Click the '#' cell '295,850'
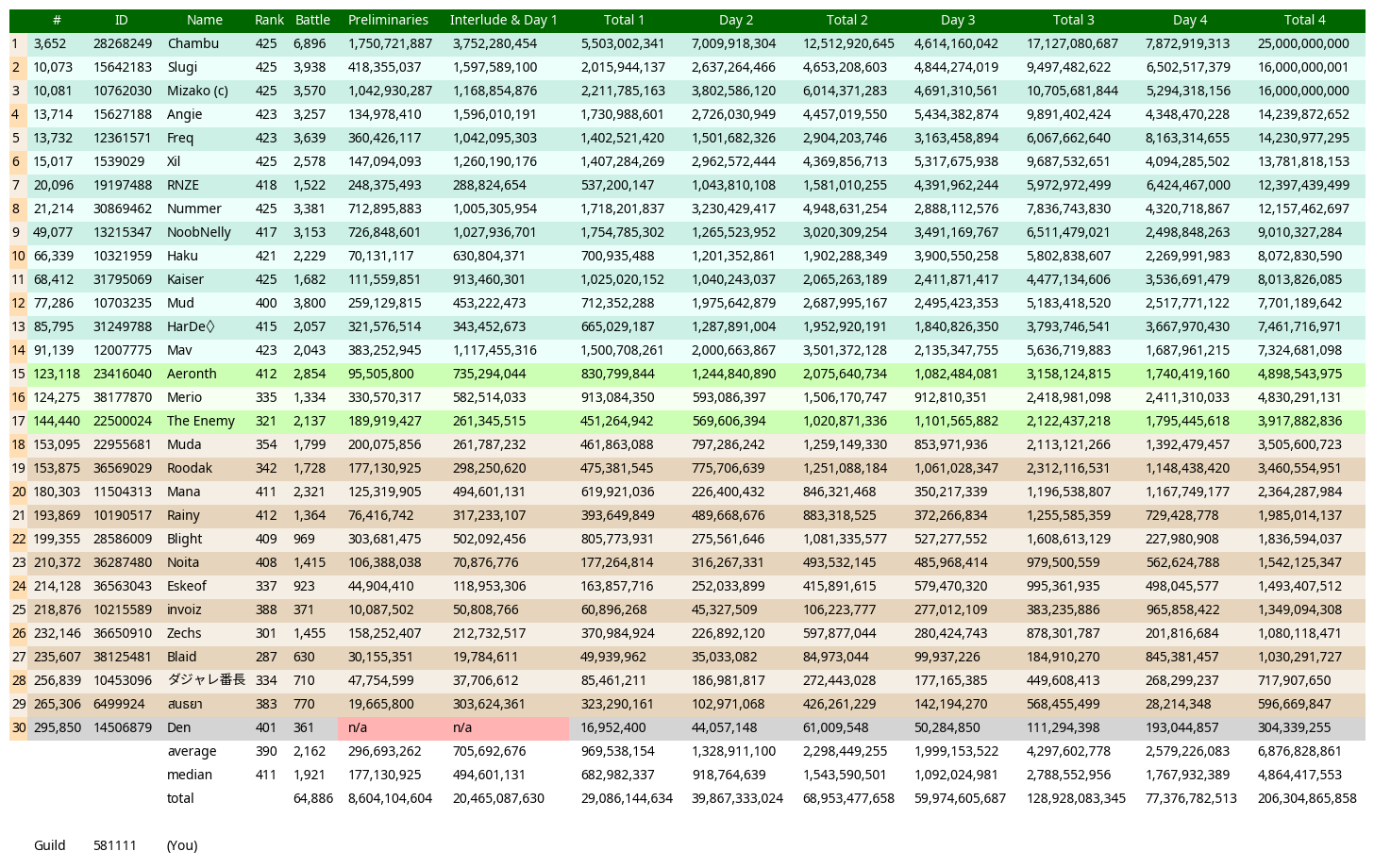The height and width of the screenshot is (868, 1374). pyautogui.click(x=58, y=727)
